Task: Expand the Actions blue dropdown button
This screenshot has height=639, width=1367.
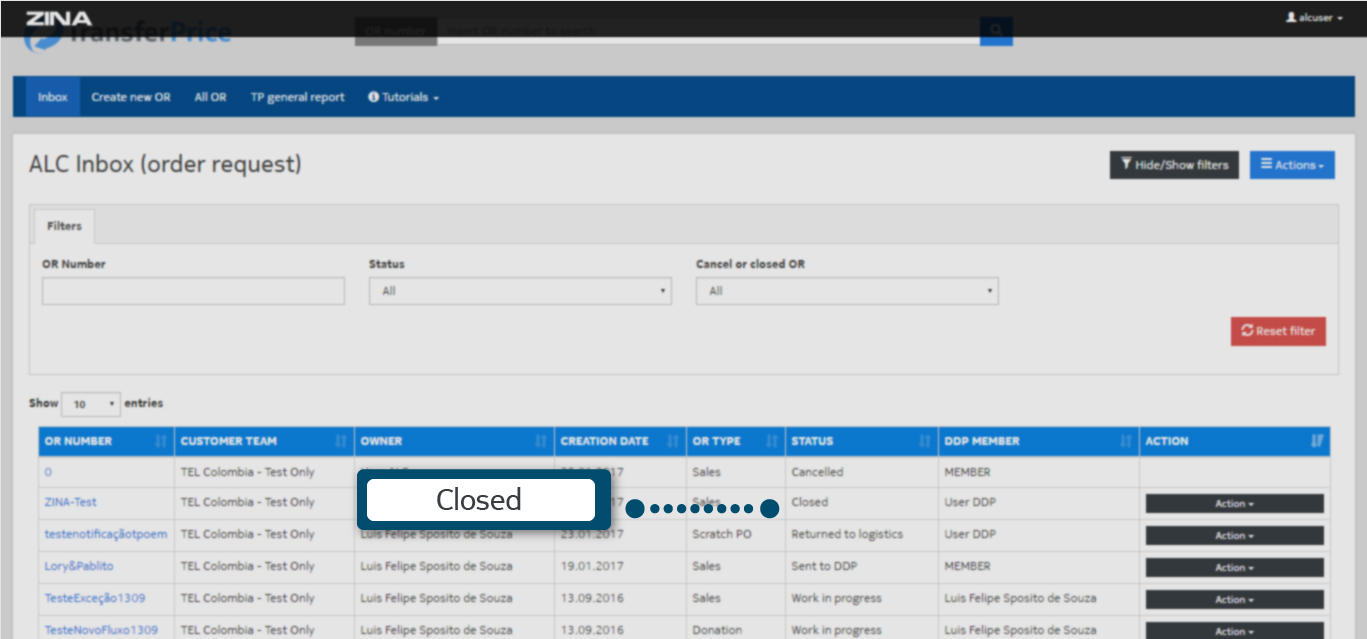Action: click(x=1292, y=165)
